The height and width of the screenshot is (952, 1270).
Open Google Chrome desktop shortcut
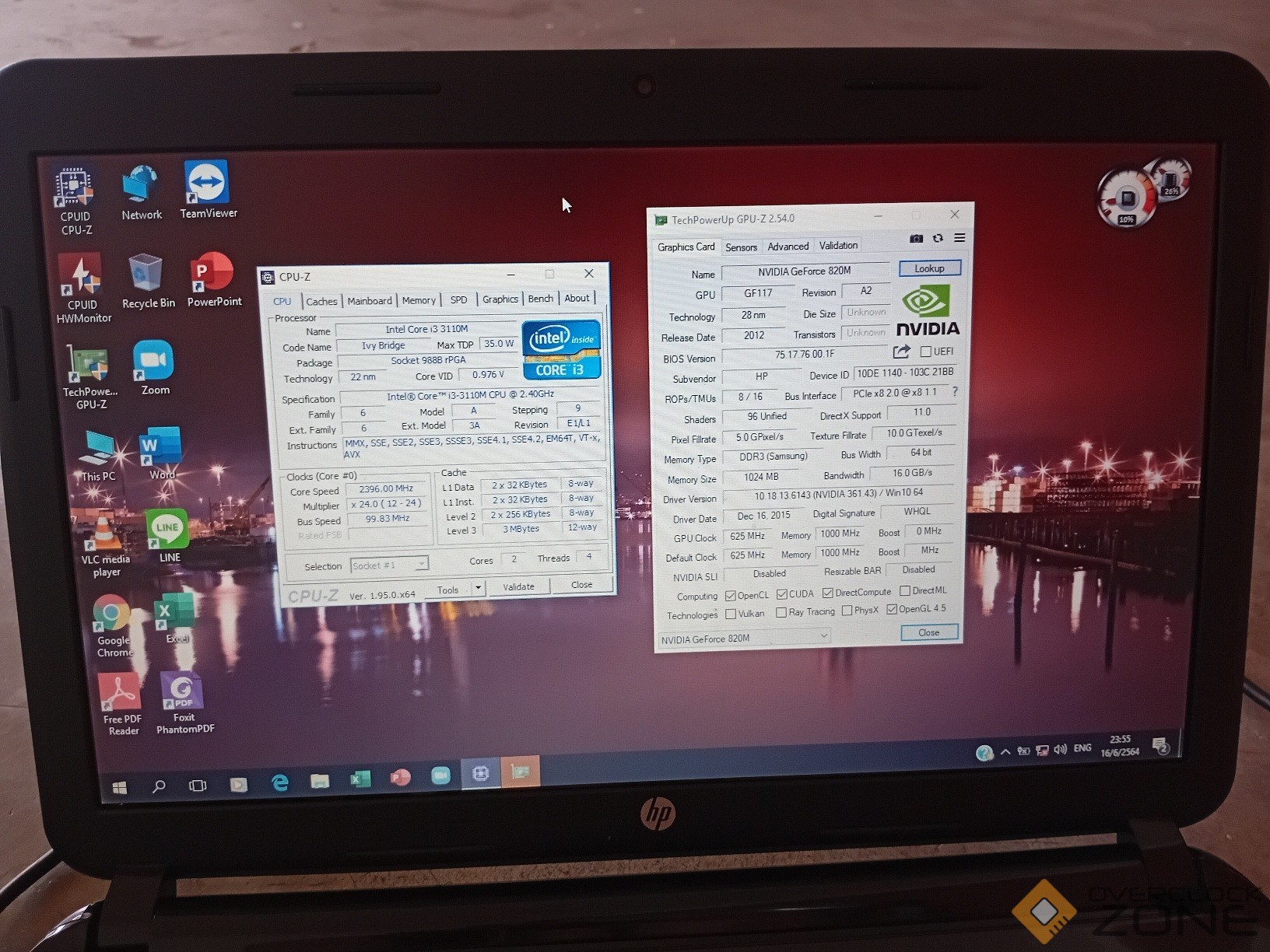113,627
